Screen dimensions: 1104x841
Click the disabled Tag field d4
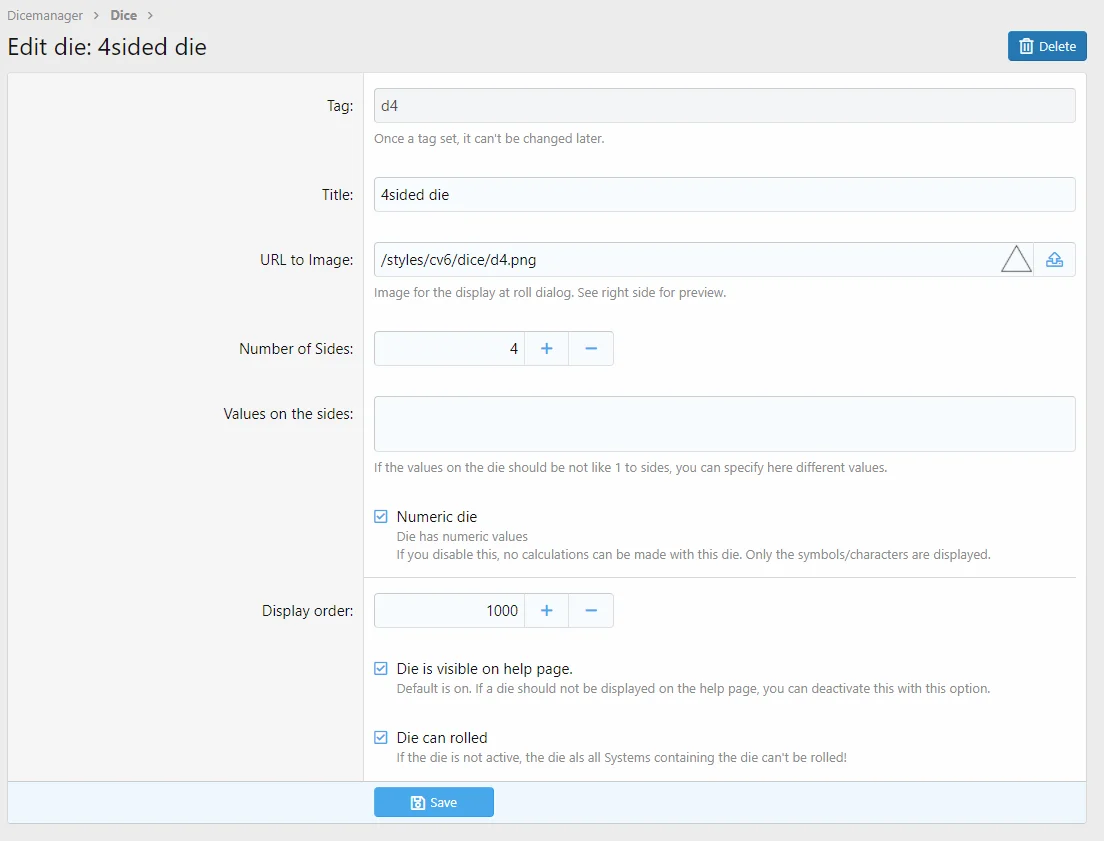(724, 106)
